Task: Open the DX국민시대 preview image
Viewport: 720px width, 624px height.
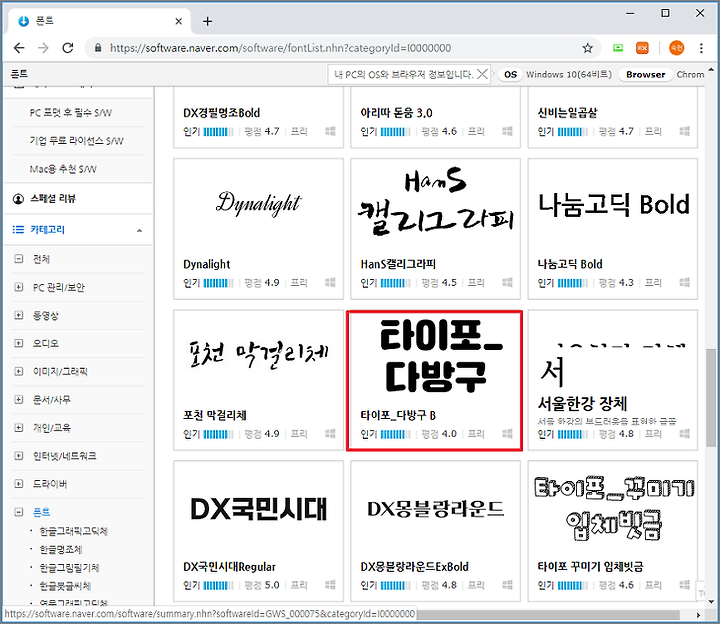Action: 259,509
